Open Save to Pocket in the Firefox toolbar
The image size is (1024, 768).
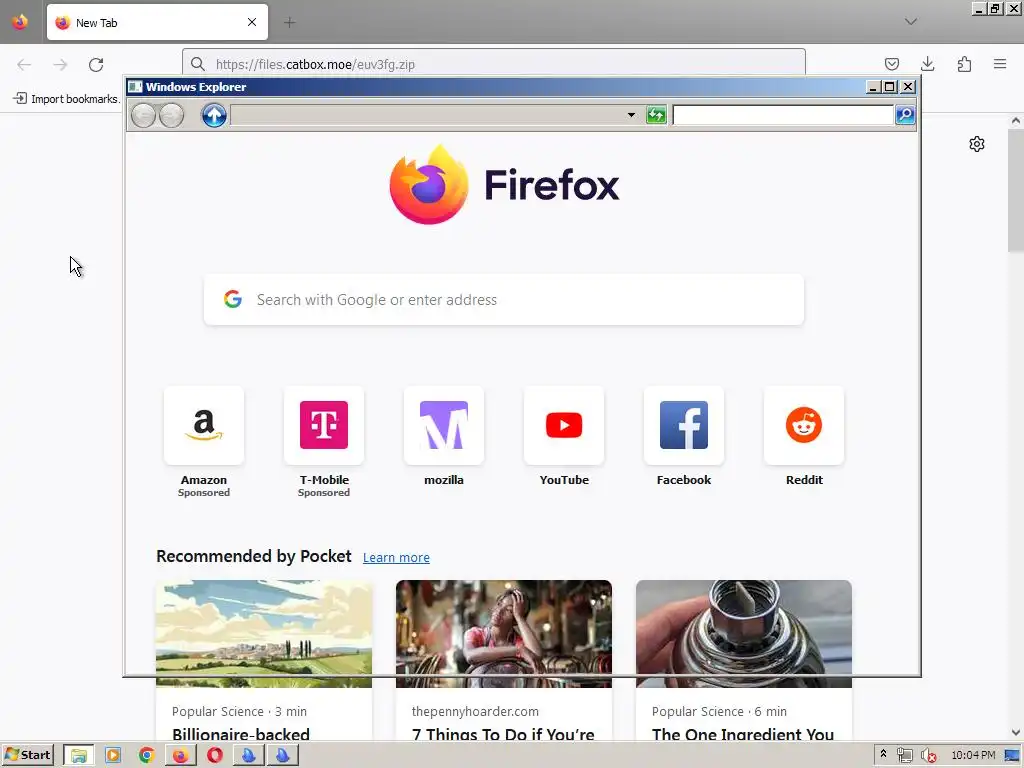(891, 64)
